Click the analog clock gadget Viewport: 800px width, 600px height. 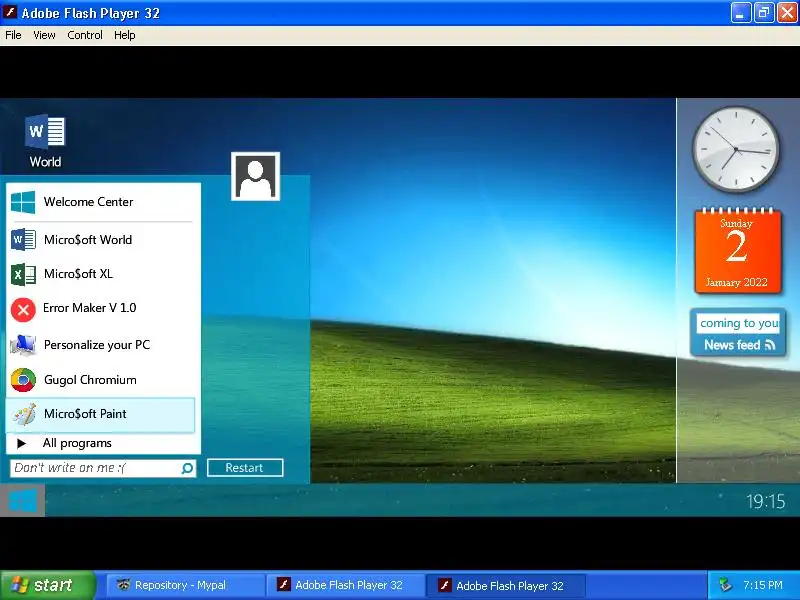tap(736, 149)
